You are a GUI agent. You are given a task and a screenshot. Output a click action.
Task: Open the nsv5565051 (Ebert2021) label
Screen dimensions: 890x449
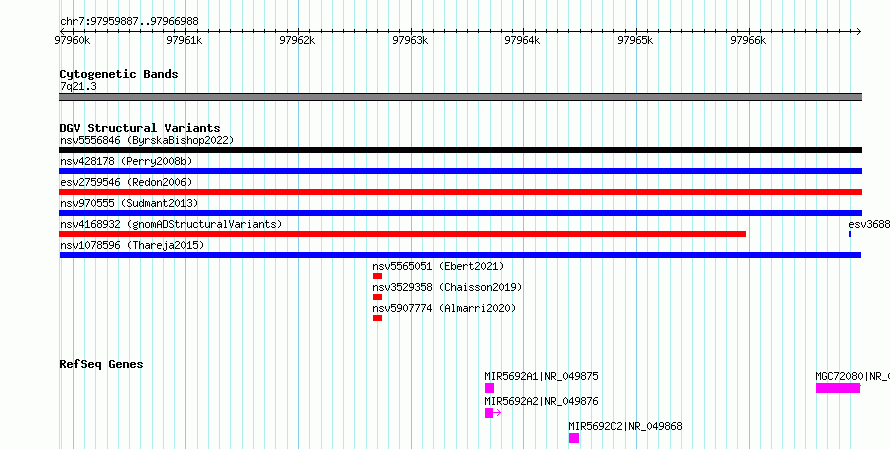pos(438,266)
